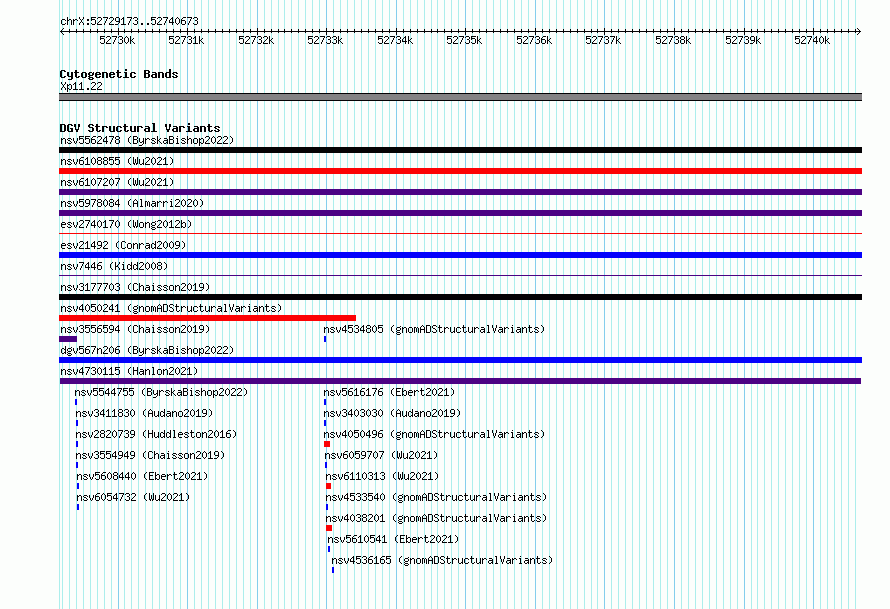Open nsv4533540 (gnomADStructuralVariants) label
The height and width of the screenshot is (609, 890).
[436, 497]
